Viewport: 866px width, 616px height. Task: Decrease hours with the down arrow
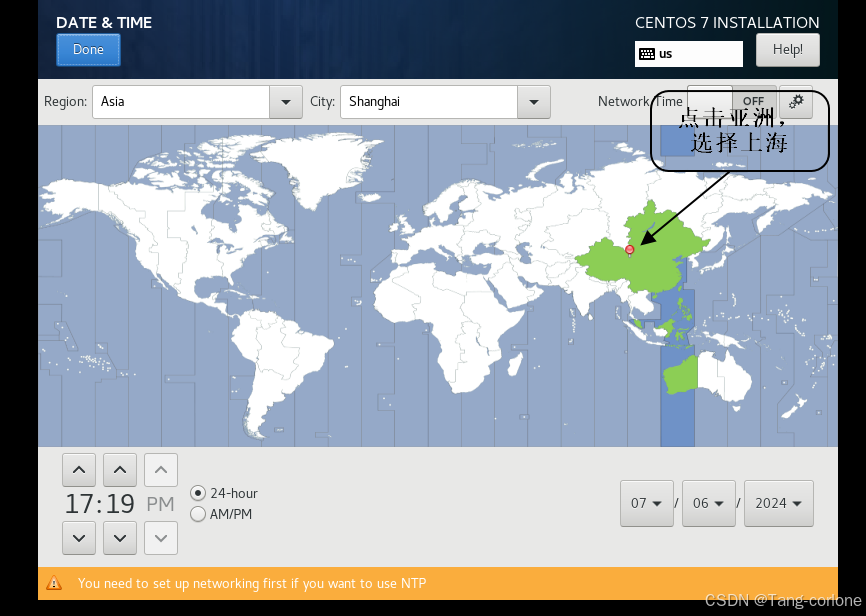[x=79, y=538]
